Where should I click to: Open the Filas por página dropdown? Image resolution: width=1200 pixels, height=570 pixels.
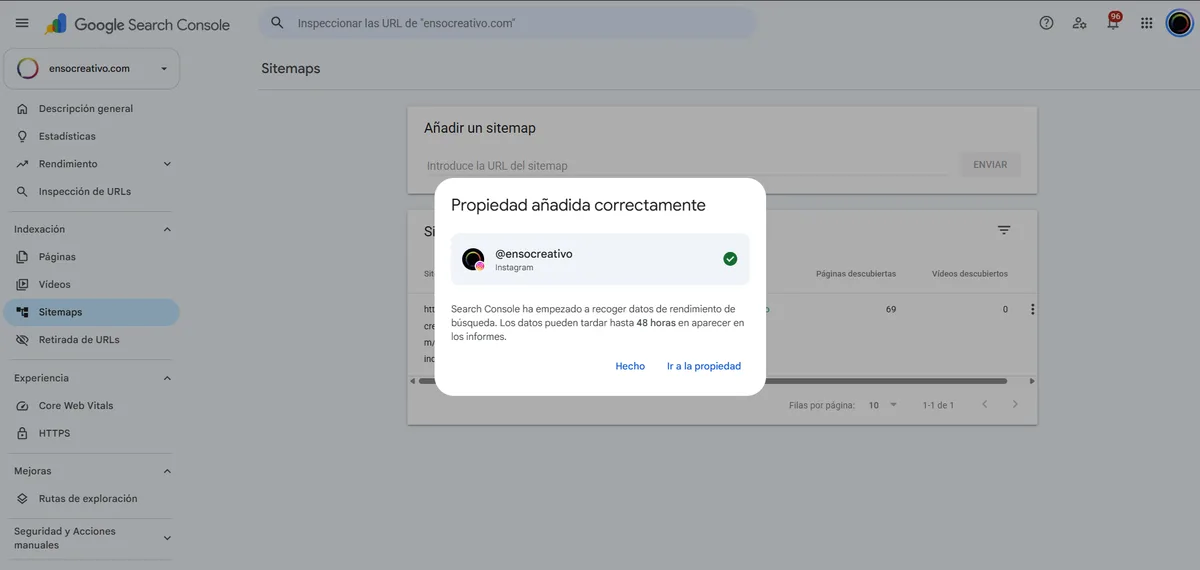[883, 405]
